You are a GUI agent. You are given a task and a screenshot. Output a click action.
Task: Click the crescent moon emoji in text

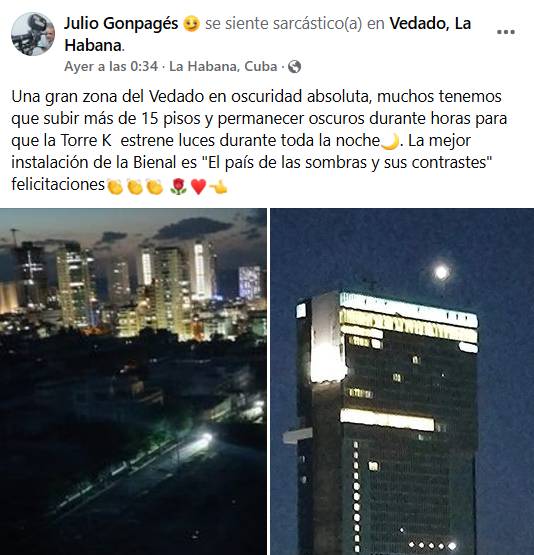click(x=390, y=142)
